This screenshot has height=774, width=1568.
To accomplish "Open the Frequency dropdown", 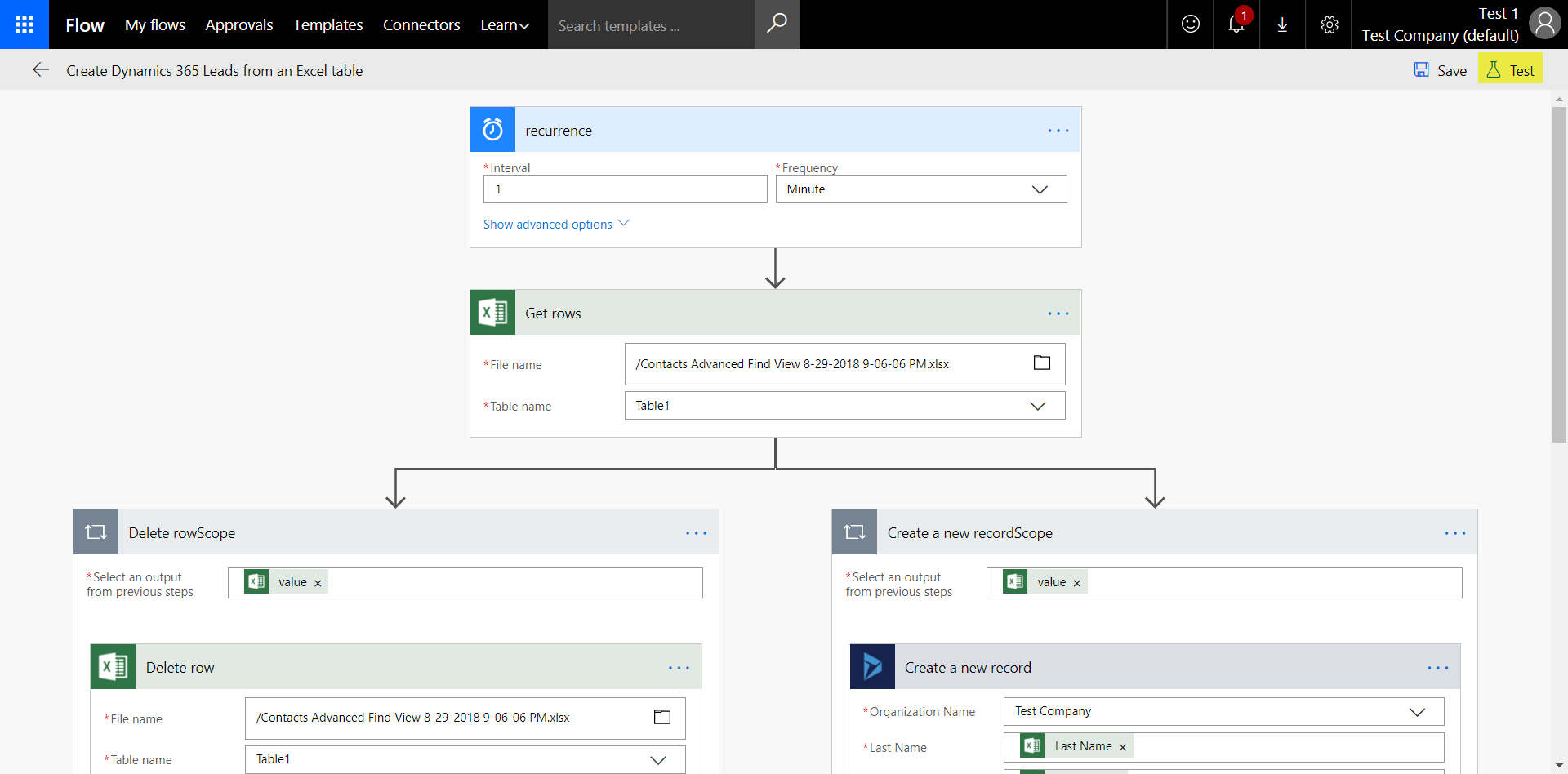I will point(921,189).
